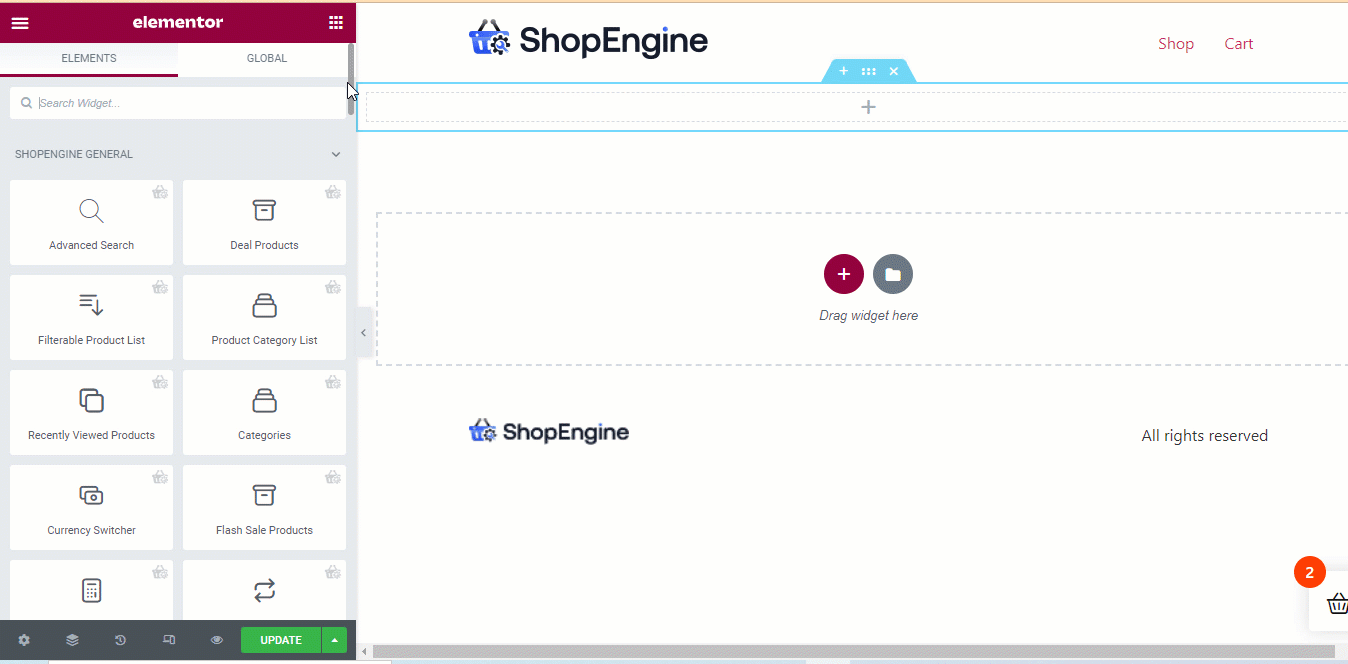Click the cart count badge showing 2
The height and width of the screenshot is (664, 1348).
1309,573
